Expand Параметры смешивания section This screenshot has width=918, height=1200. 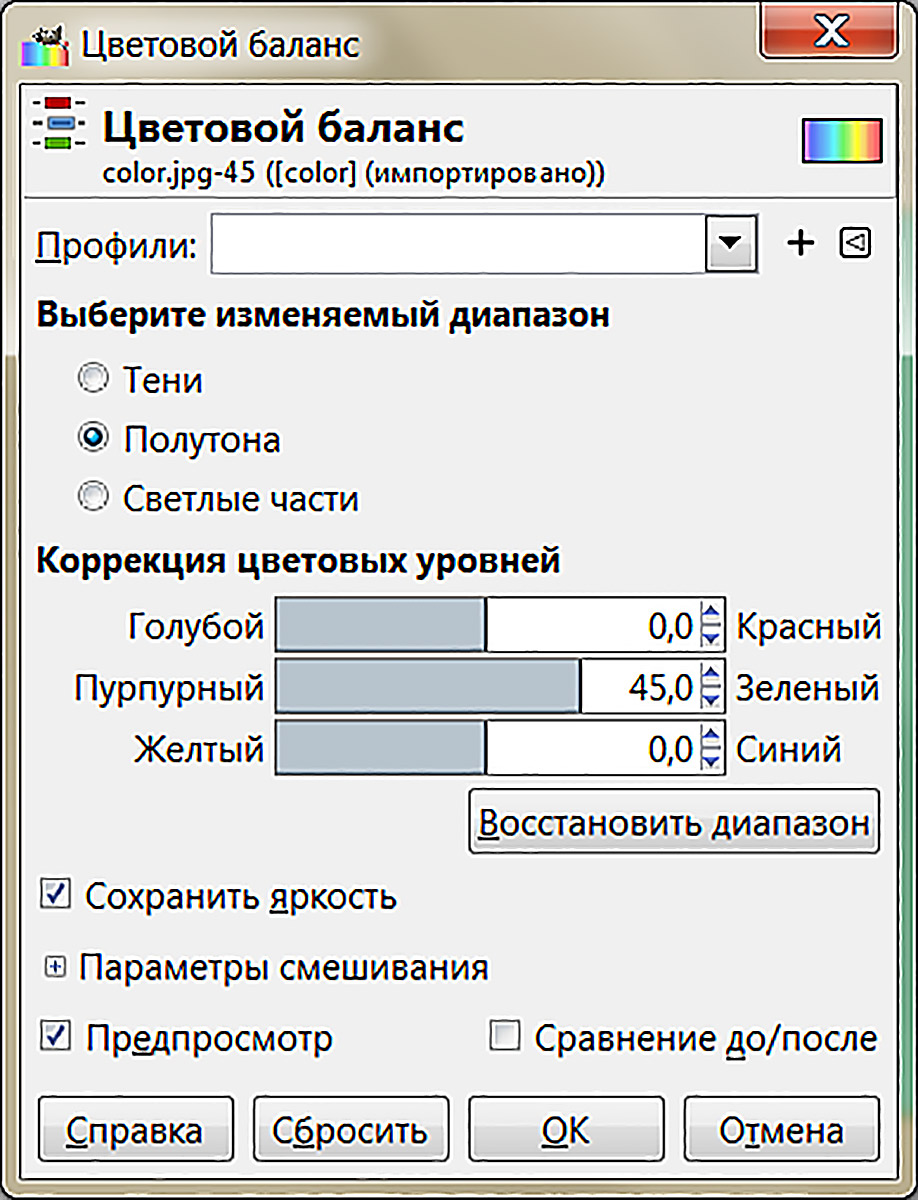click(x=56, y=967)
